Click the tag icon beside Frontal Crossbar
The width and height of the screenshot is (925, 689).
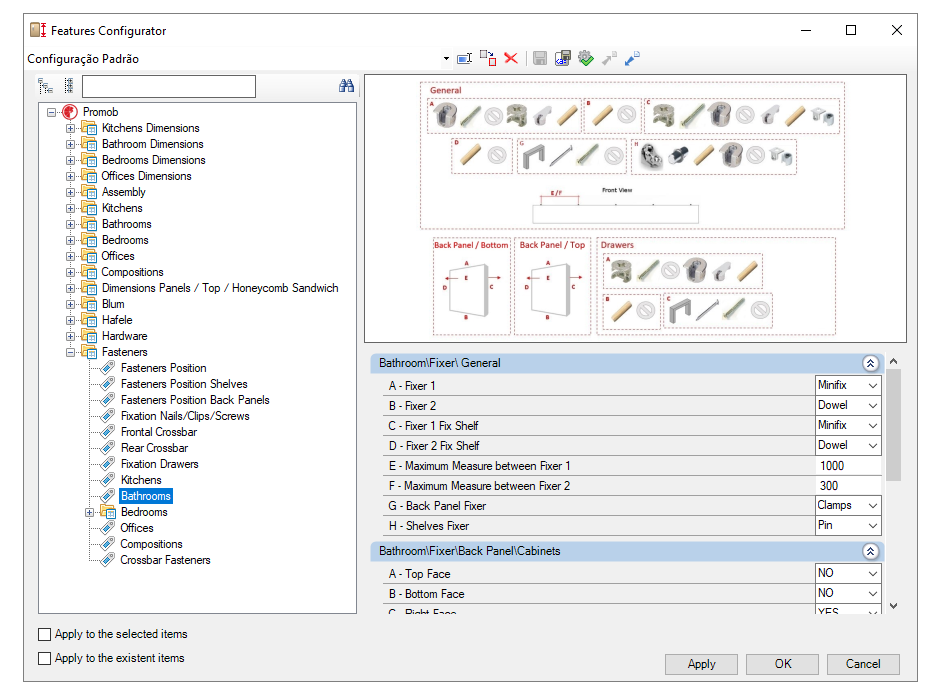[108, 432]
